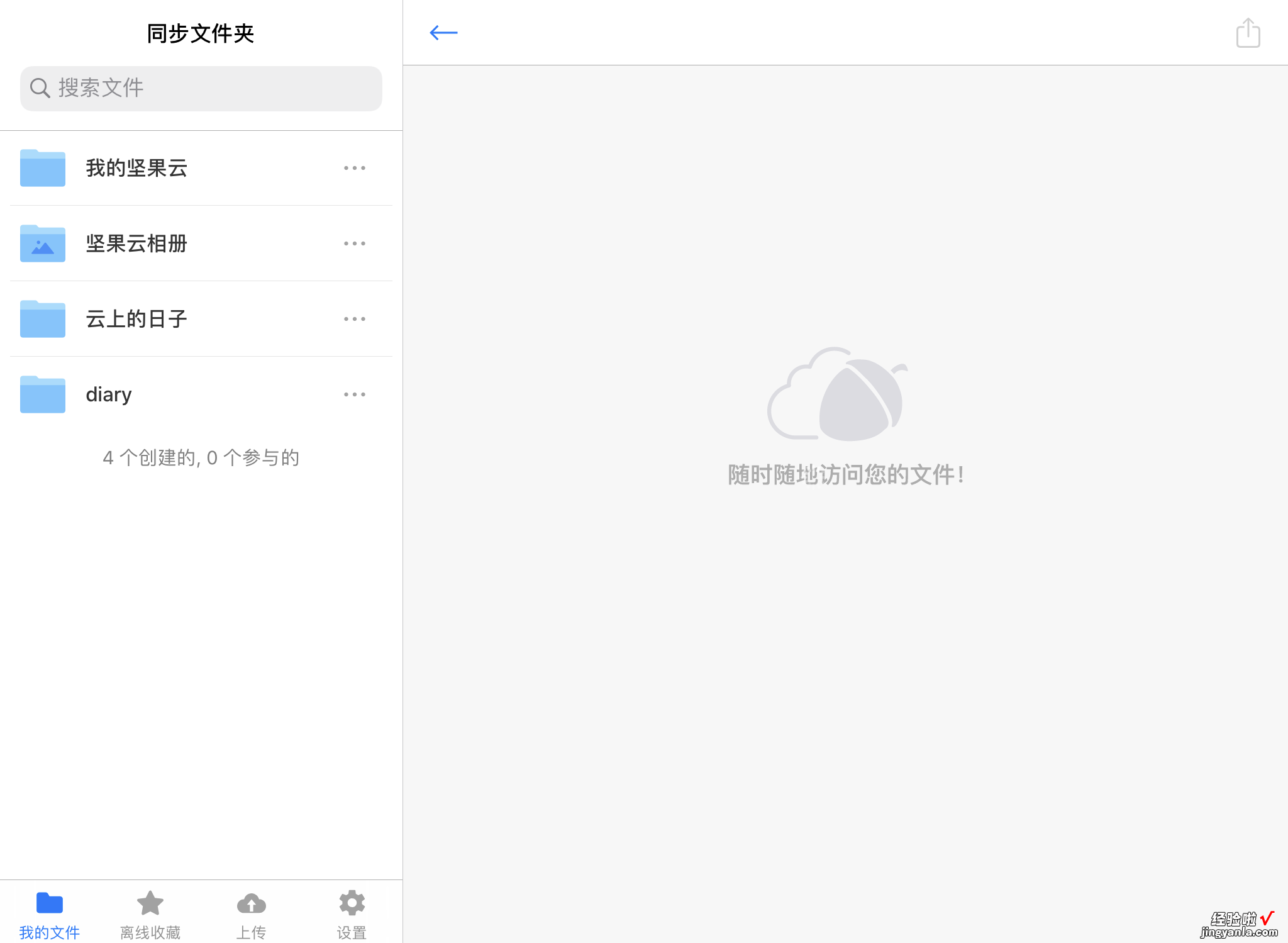The width and height of the screenshot is (1288, 943).
Task: Open the diary folder icon
Action: click(43, 394)
